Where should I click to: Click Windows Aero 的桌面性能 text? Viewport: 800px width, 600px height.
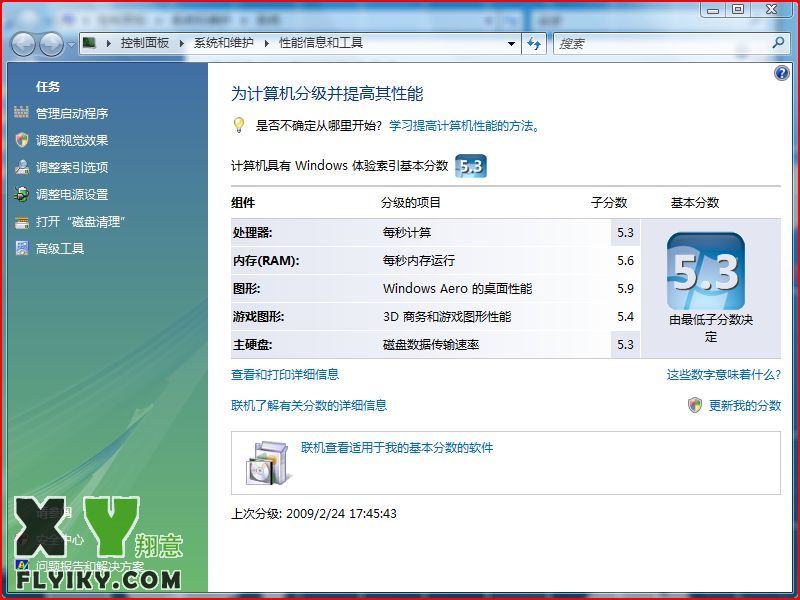[458, 289]
